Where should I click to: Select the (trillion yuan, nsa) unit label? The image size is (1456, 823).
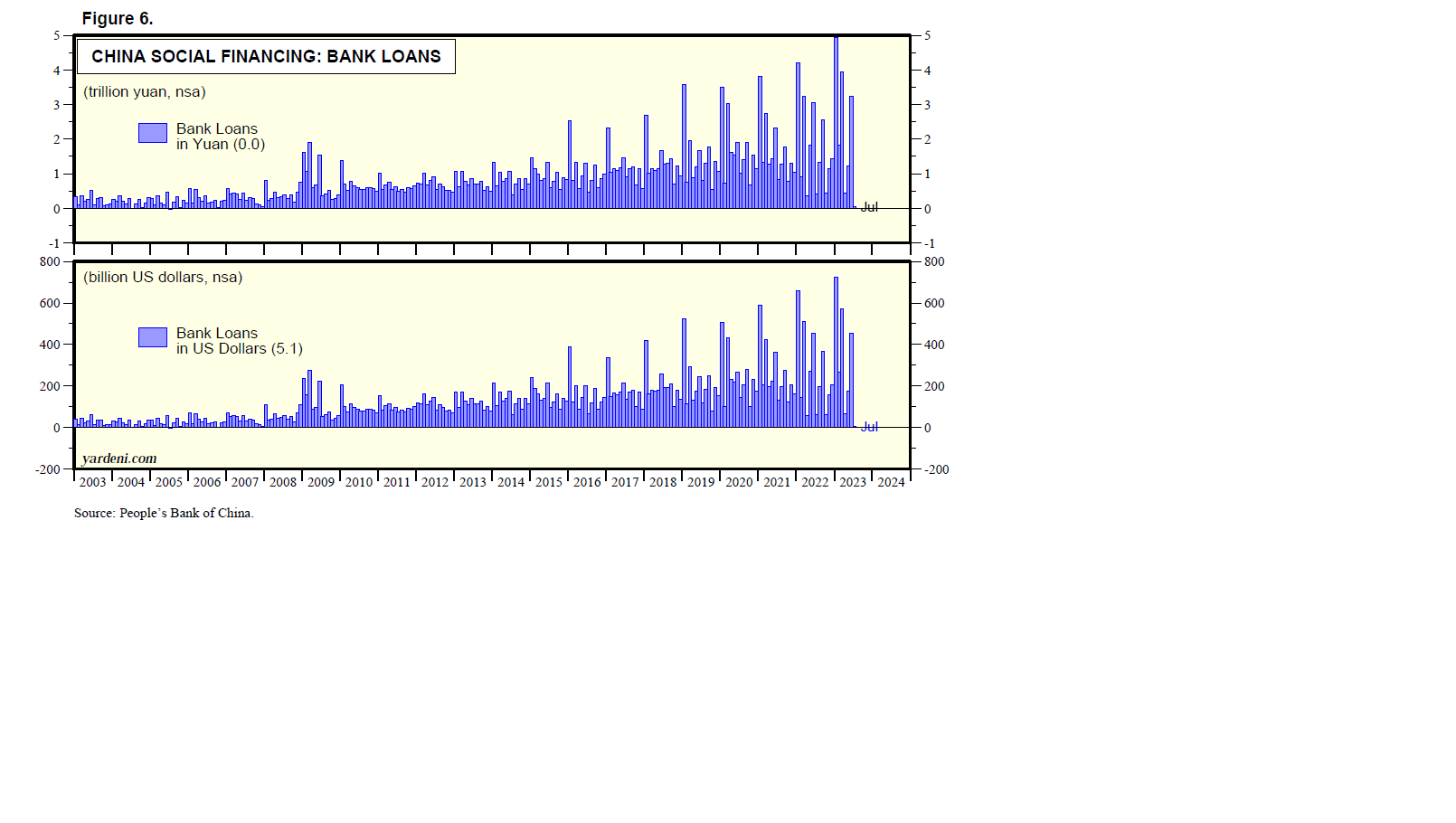tap(145, 91)
